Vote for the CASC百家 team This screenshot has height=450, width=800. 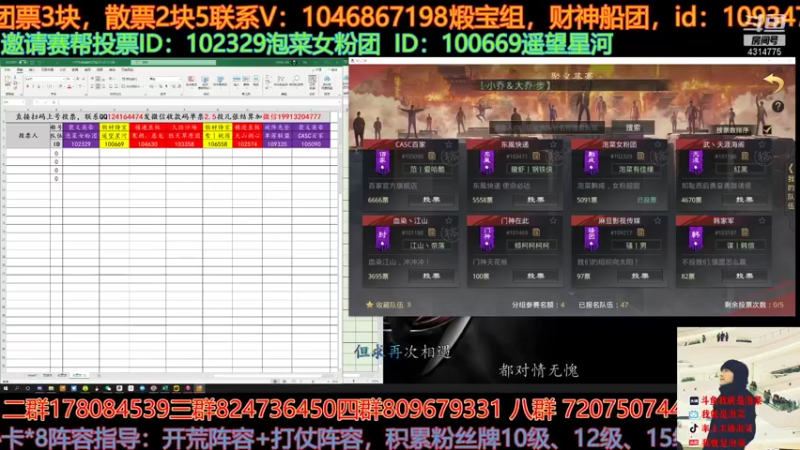(x=431, y=200)
